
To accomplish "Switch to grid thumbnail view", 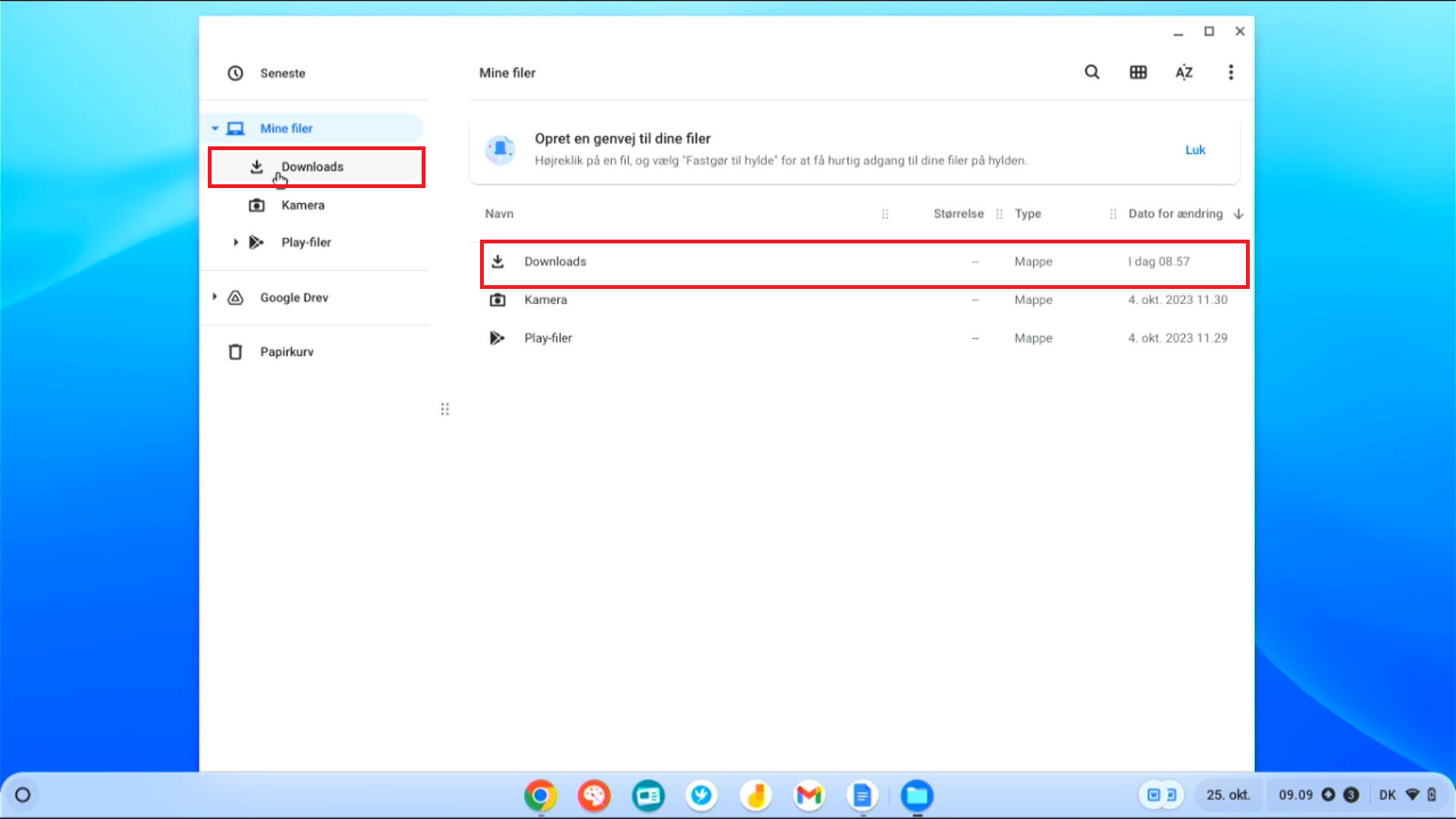I will [1138, 72].
